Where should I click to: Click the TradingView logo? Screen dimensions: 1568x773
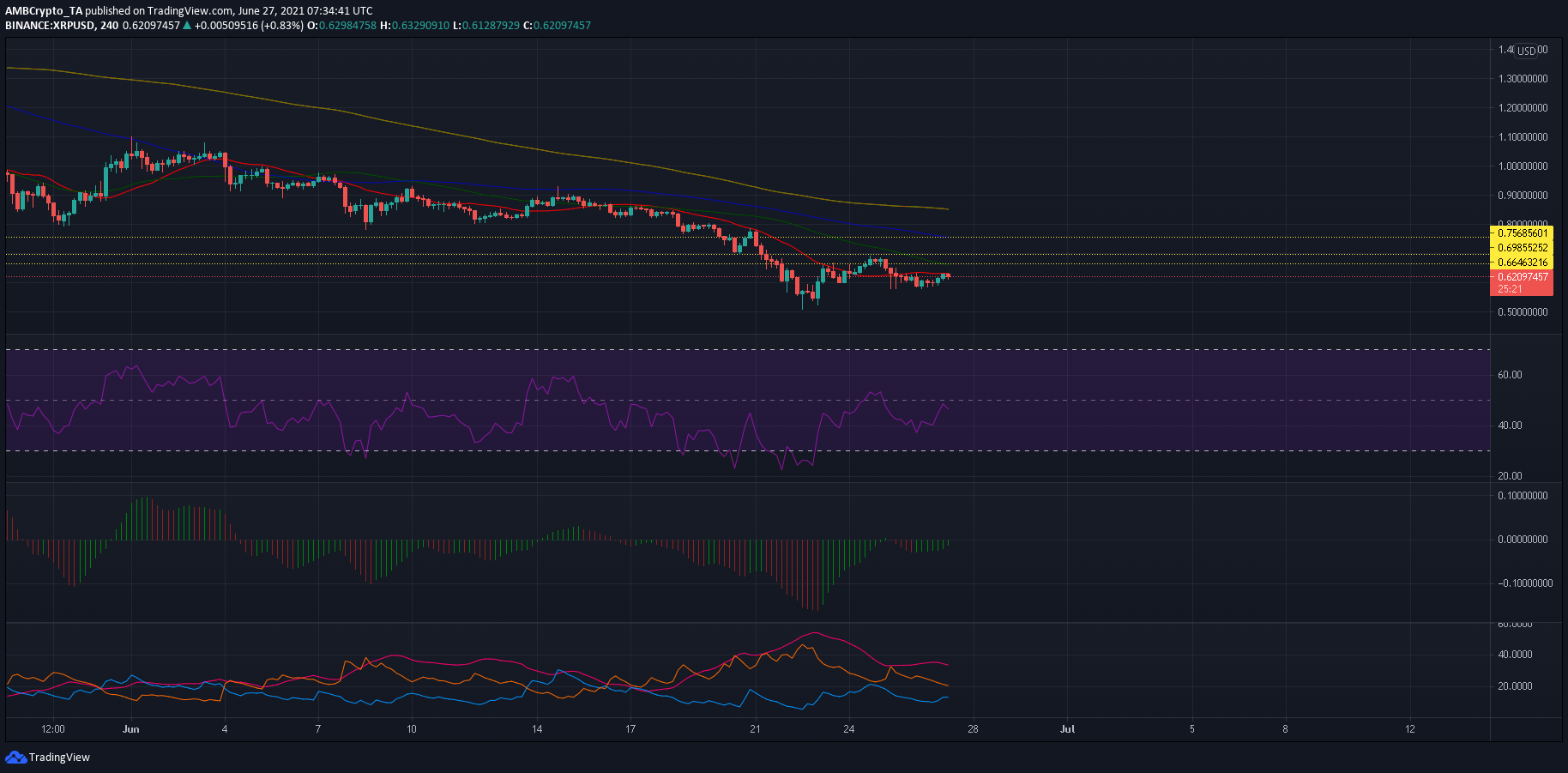pos(15,757)
